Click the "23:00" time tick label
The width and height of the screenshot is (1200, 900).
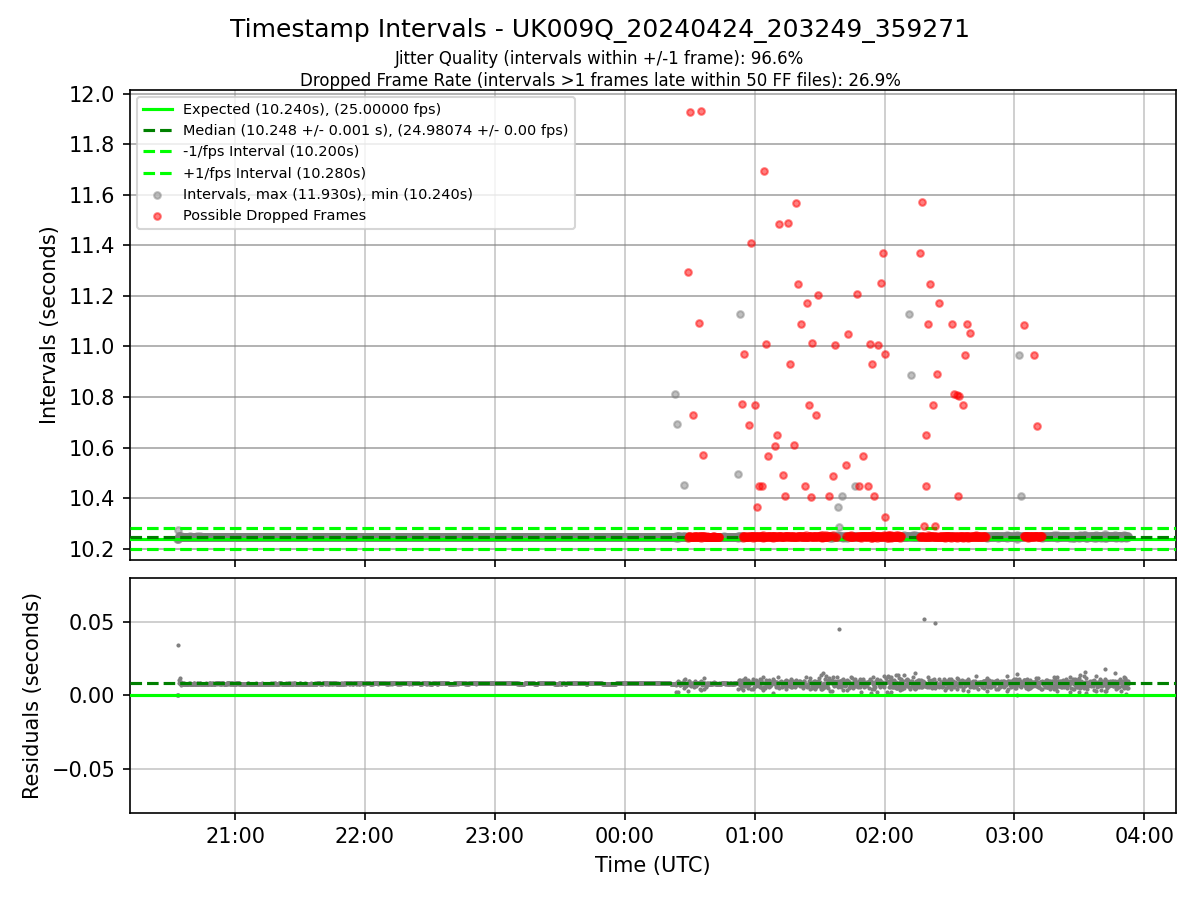[495, 835]
